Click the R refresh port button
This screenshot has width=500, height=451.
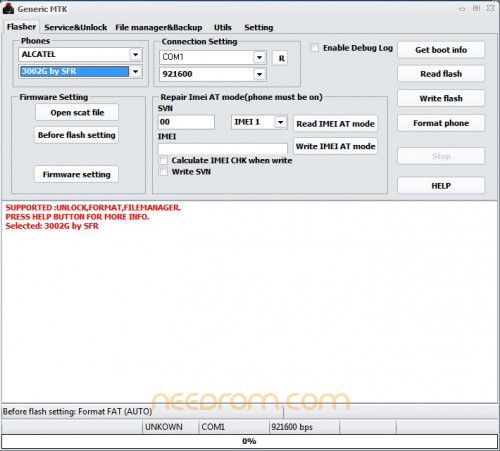click(x=281, y=58)
